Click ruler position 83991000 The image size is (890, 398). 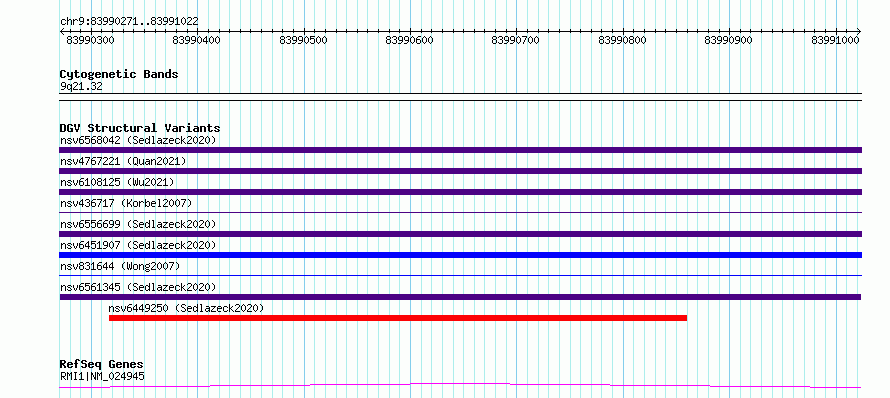[x=835, y=40]
